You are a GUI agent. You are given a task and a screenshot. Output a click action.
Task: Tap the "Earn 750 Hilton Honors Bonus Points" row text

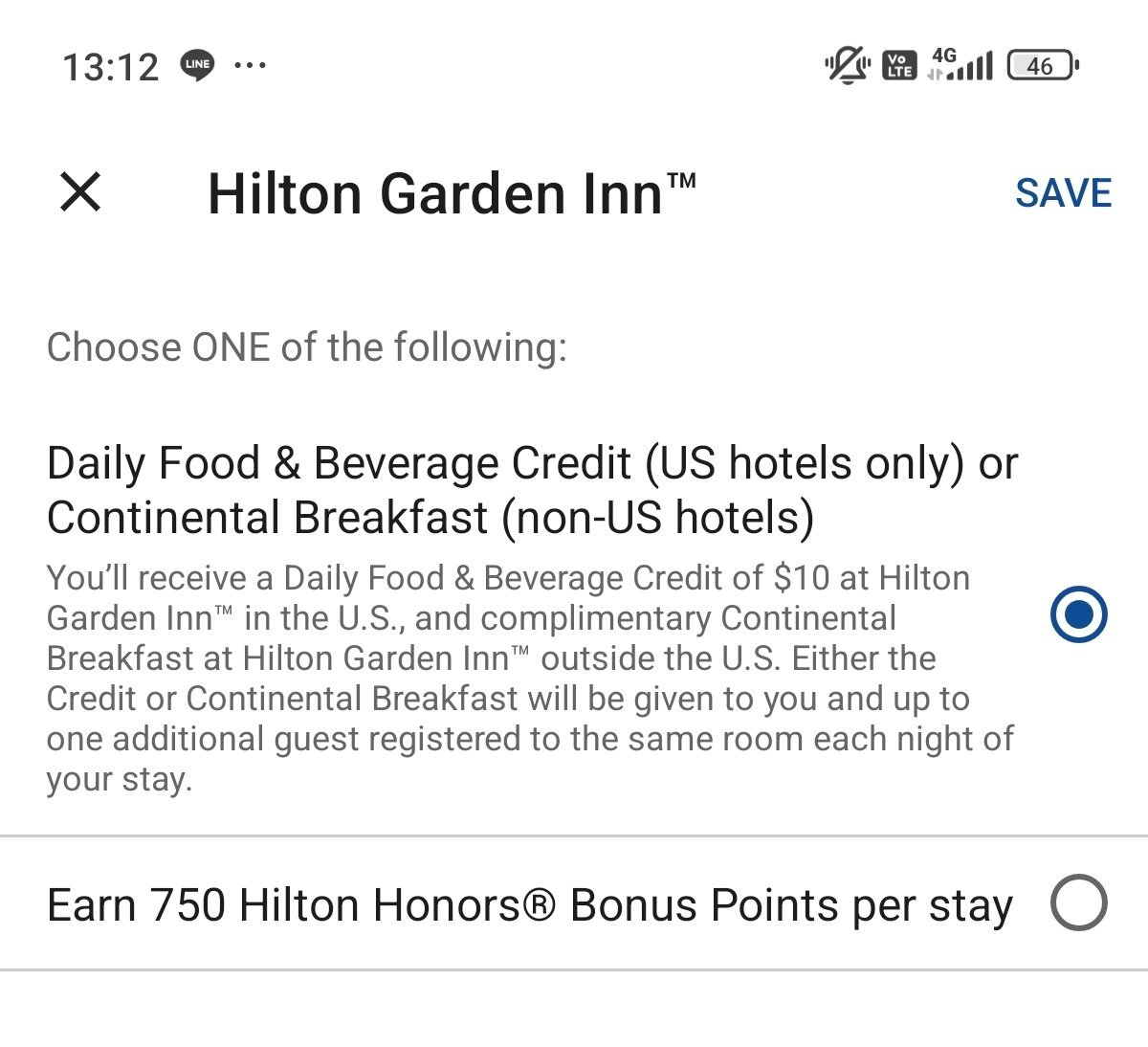(x=529, y=905)
